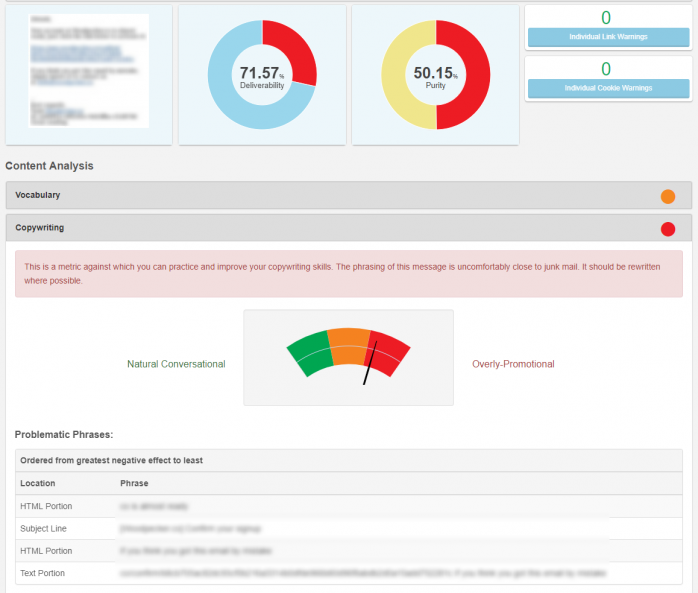The width and height of the screenshot is (698, 593).
Task: Click the orange Vocabulary status indicator
Action: [x=668, y=196]
